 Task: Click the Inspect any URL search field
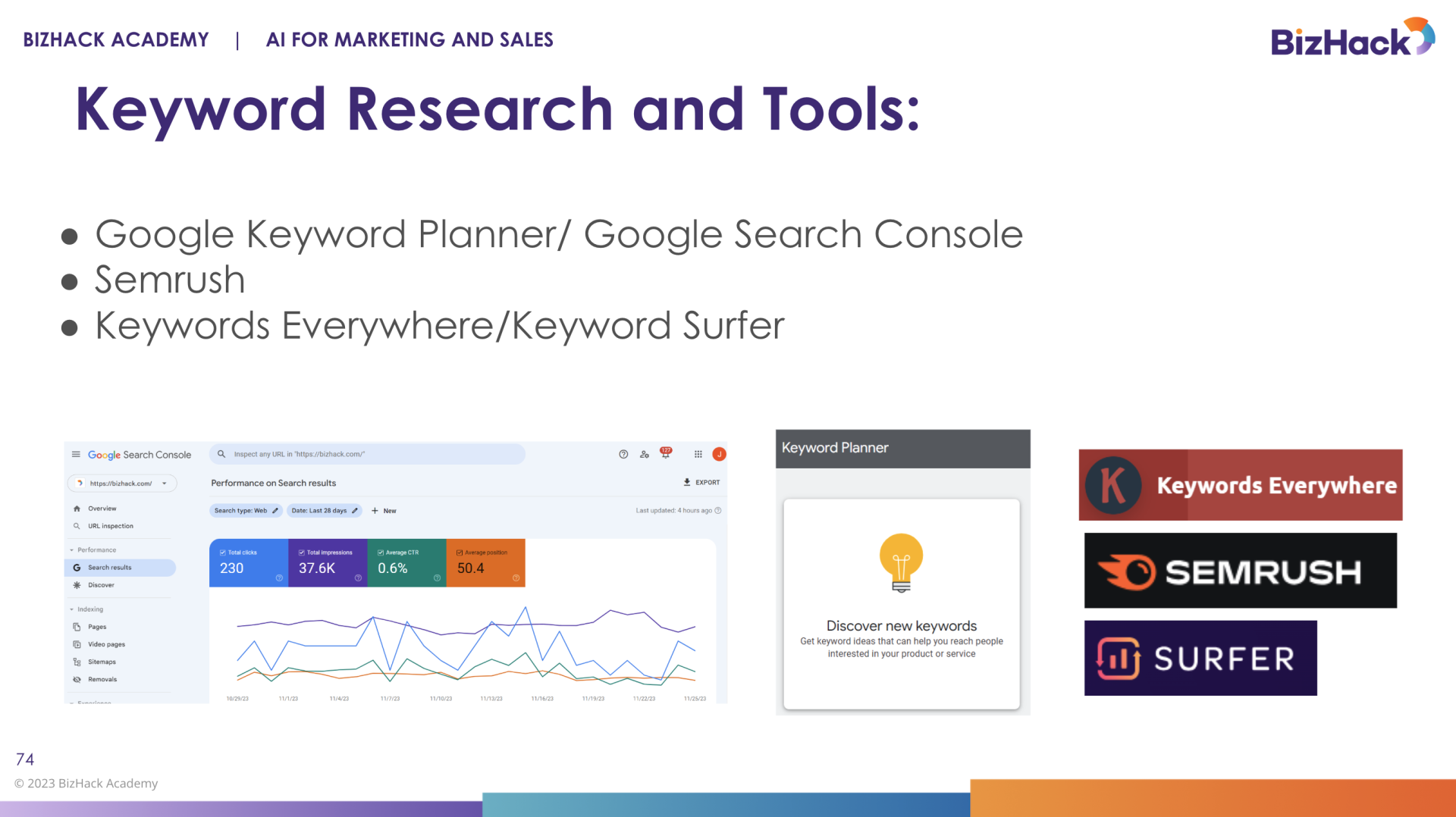[372, 455]
